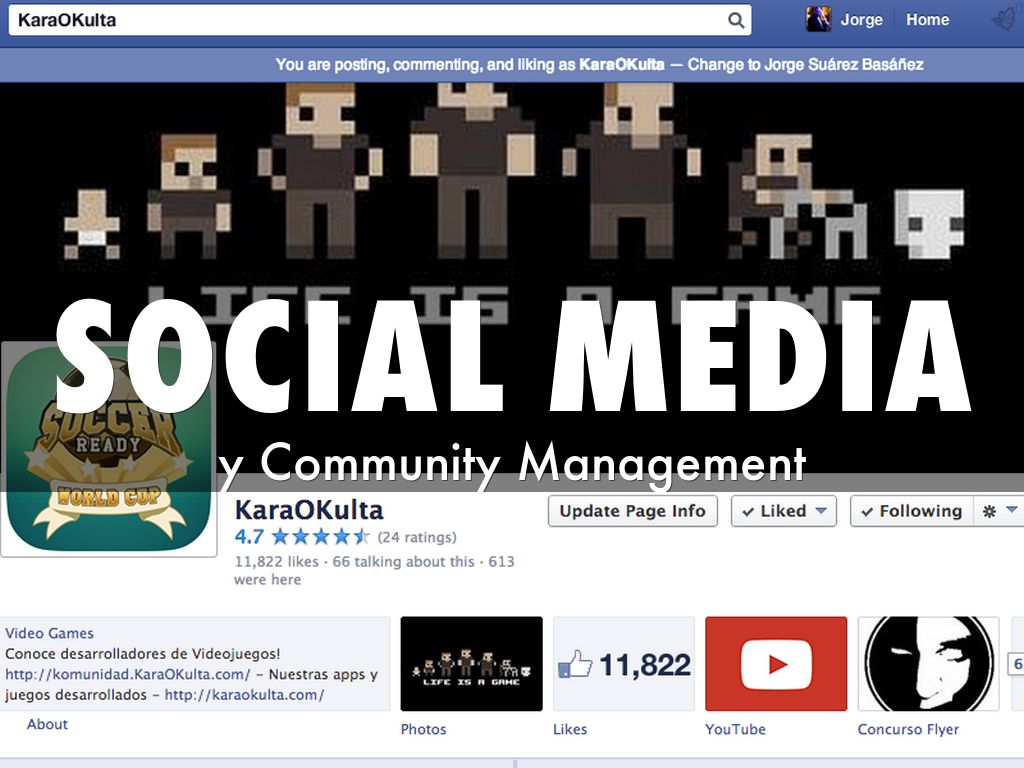Click Update Page Info button

coord(632,511)
